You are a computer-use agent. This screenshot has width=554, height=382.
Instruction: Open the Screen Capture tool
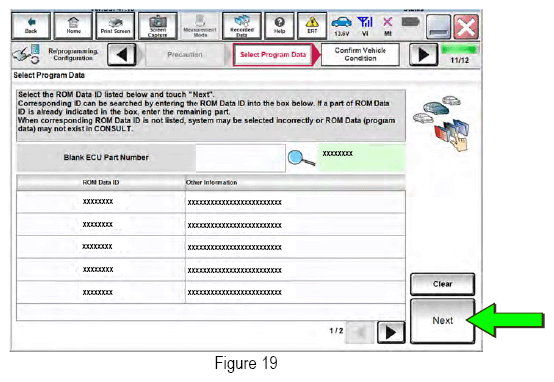coord(158,26)
